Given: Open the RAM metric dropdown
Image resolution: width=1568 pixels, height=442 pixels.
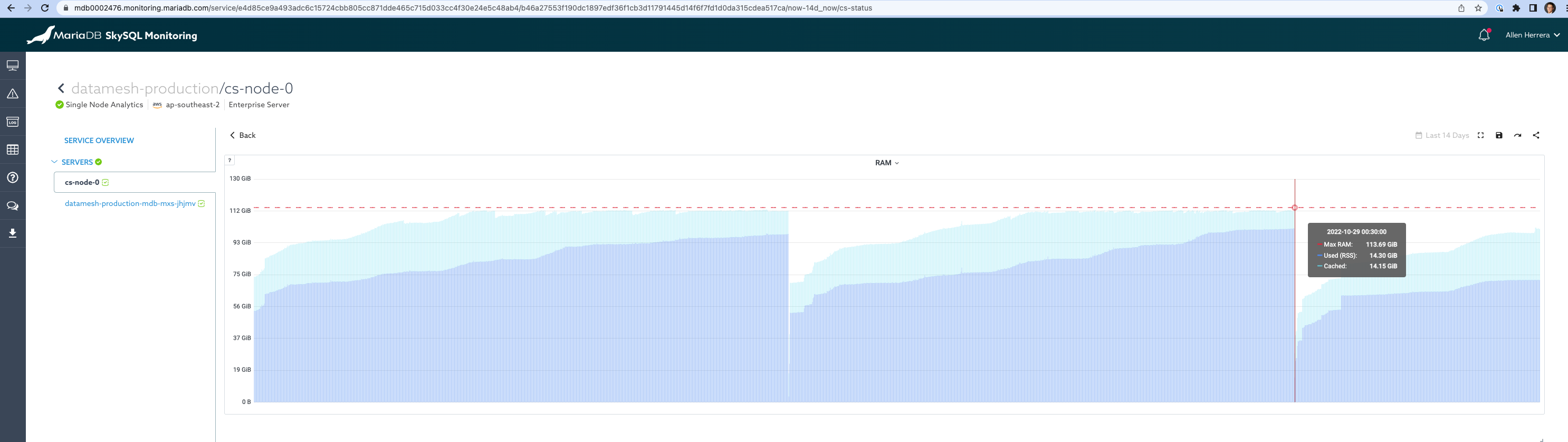Looking at the screenshot, I should click(x=886, y=163).
